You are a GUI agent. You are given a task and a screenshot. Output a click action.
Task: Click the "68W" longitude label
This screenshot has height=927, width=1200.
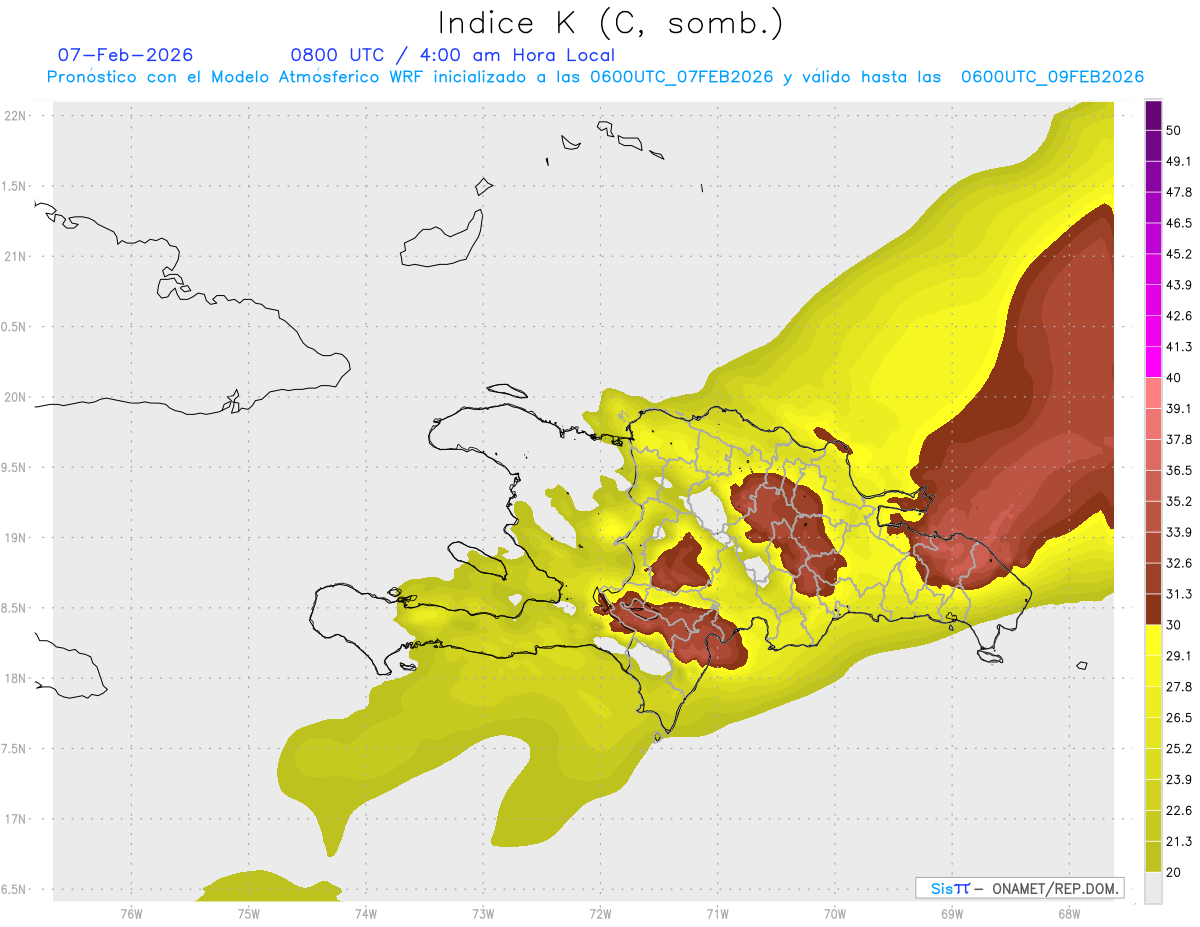[x=1069, y=912]
